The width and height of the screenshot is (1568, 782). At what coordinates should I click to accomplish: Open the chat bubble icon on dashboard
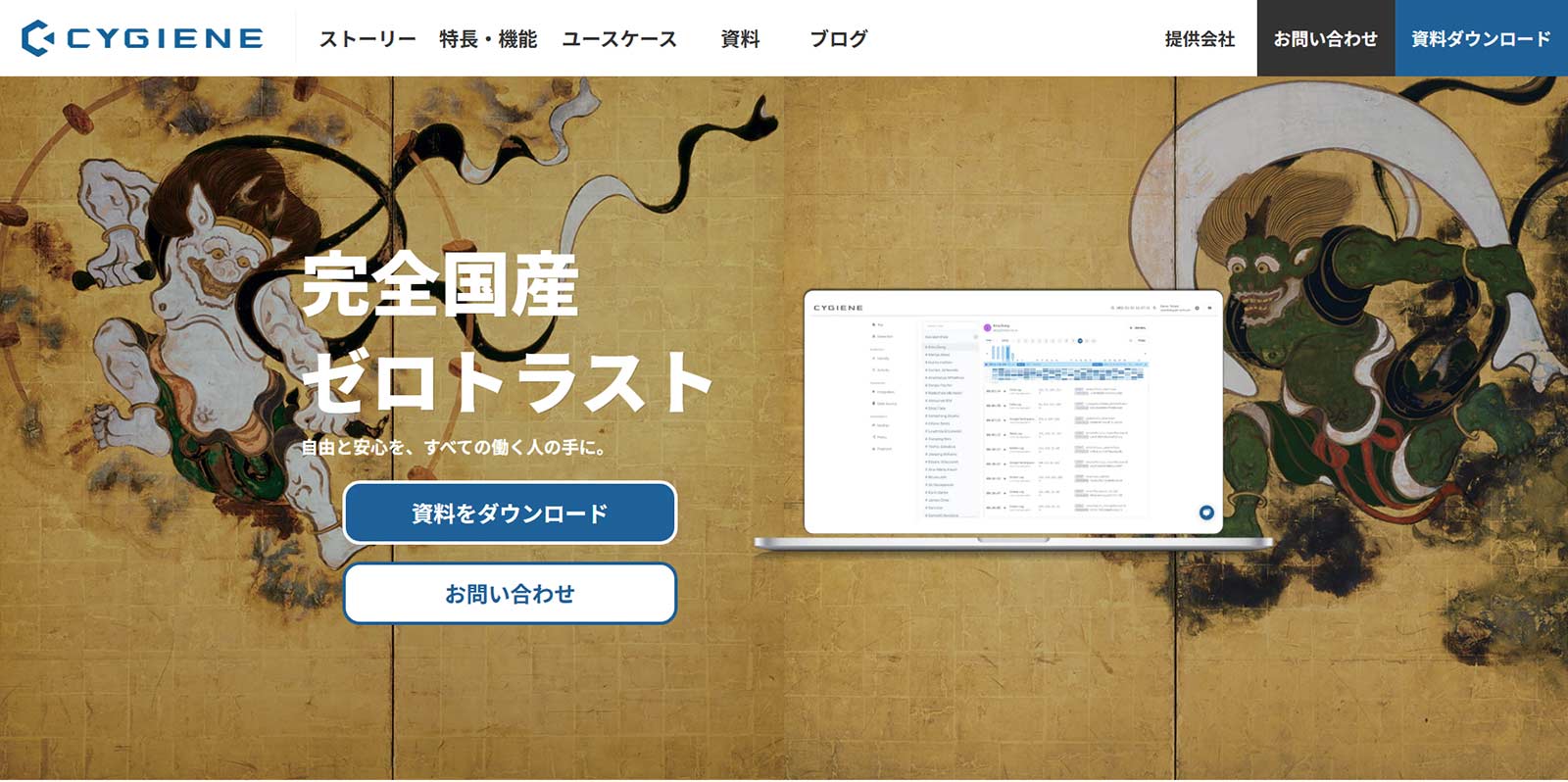1206,513
